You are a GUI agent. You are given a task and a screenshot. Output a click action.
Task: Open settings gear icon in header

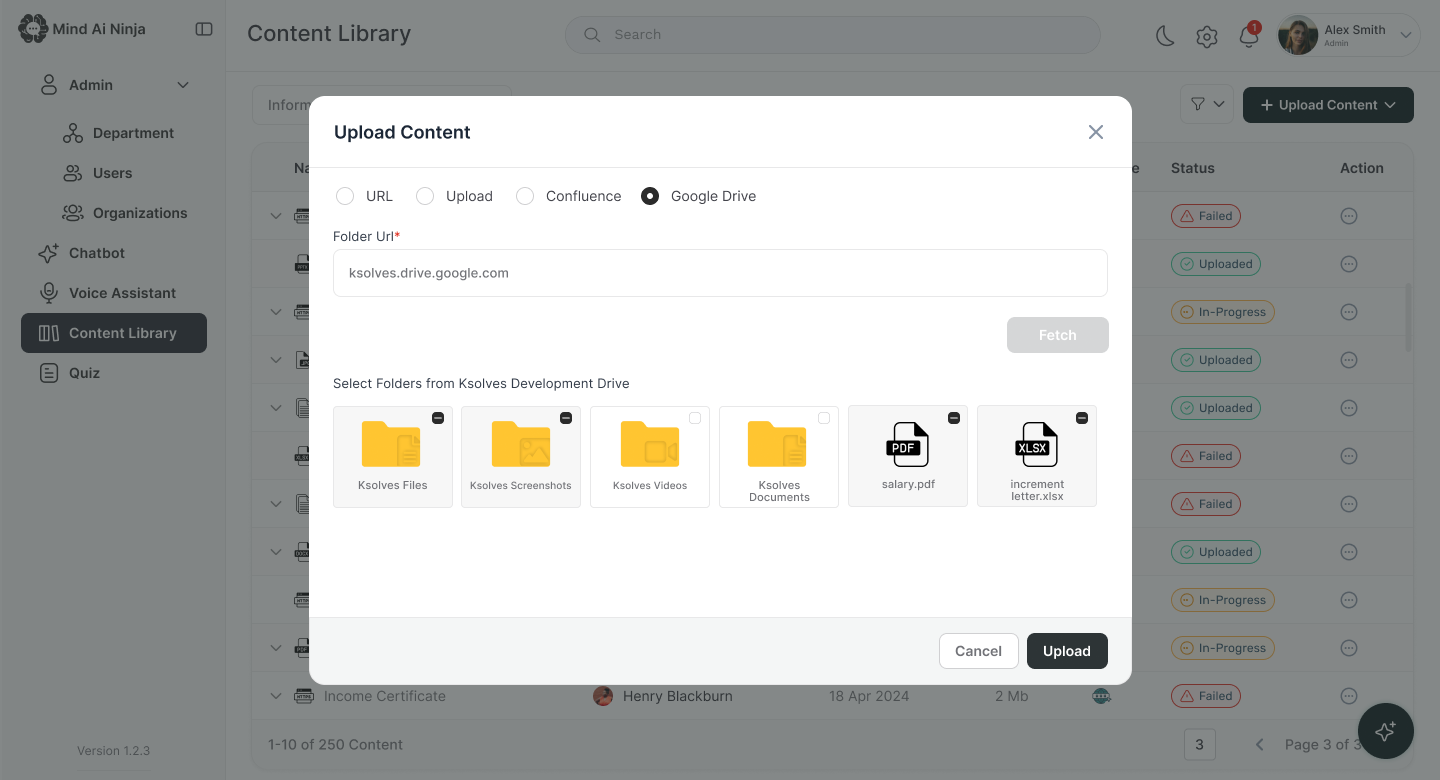(x=1207, y=37)
